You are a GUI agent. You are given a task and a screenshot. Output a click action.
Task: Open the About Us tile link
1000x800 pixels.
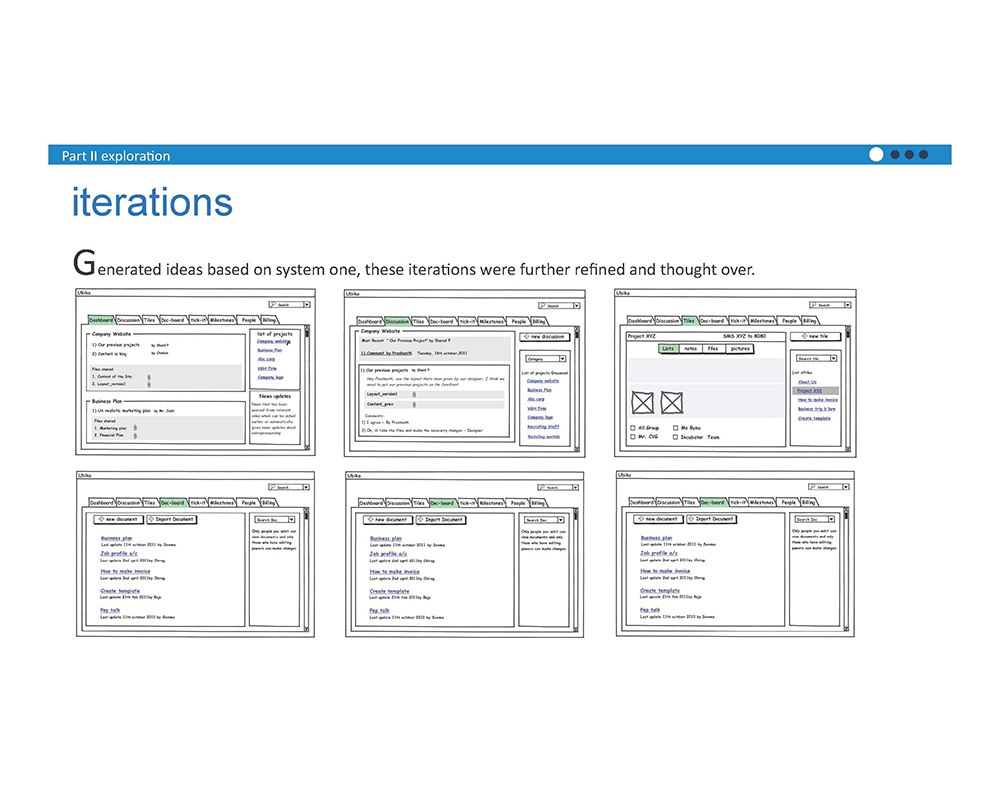click(x=807, y=381)
